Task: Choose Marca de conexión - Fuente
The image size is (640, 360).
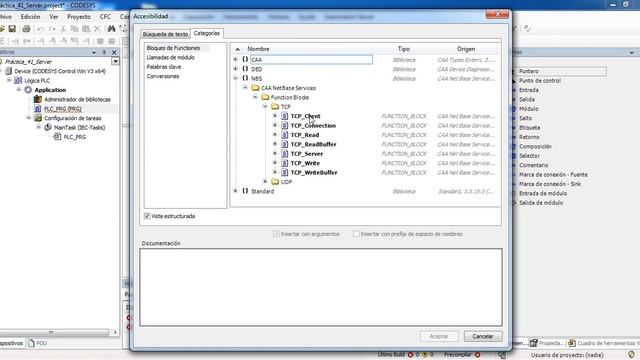Action: (553, 174)
